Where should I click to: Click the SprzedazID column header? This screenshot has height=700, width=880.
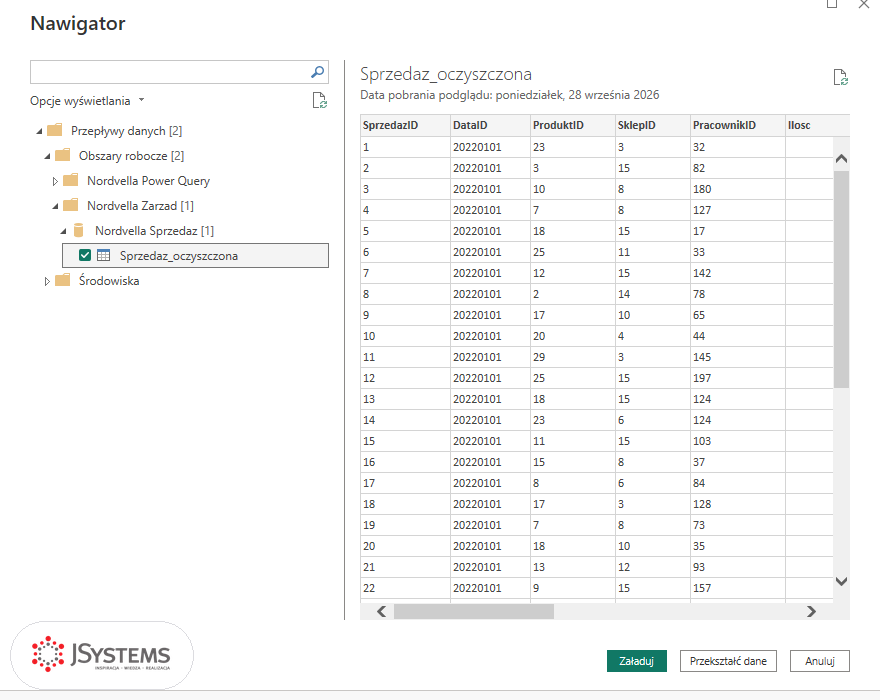405,125
